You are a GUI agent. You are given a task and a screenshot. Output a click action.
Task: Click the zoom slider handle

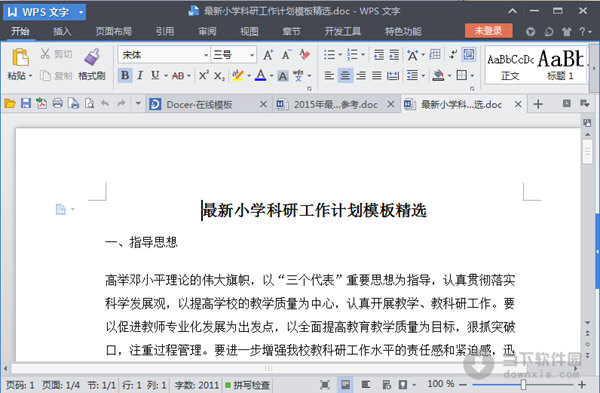[523, 385]
